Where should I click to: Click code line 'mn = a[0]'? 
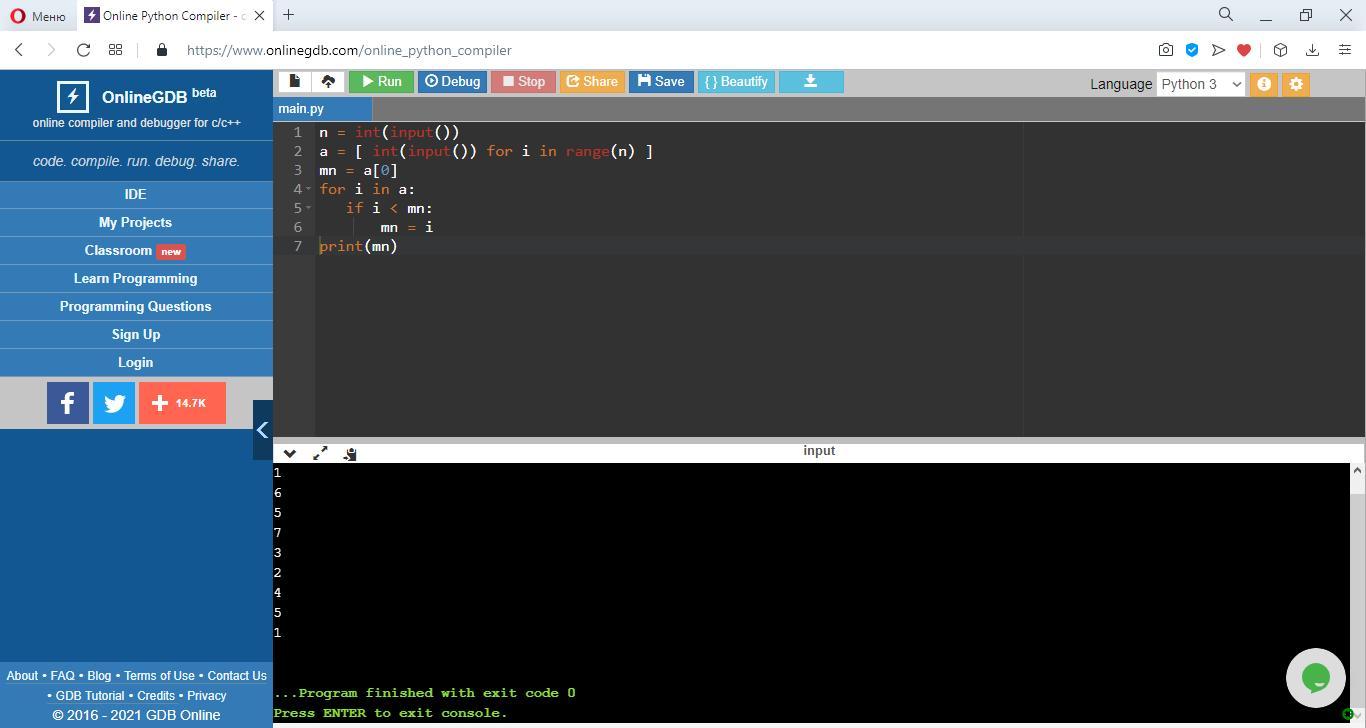tap(358, 170)
